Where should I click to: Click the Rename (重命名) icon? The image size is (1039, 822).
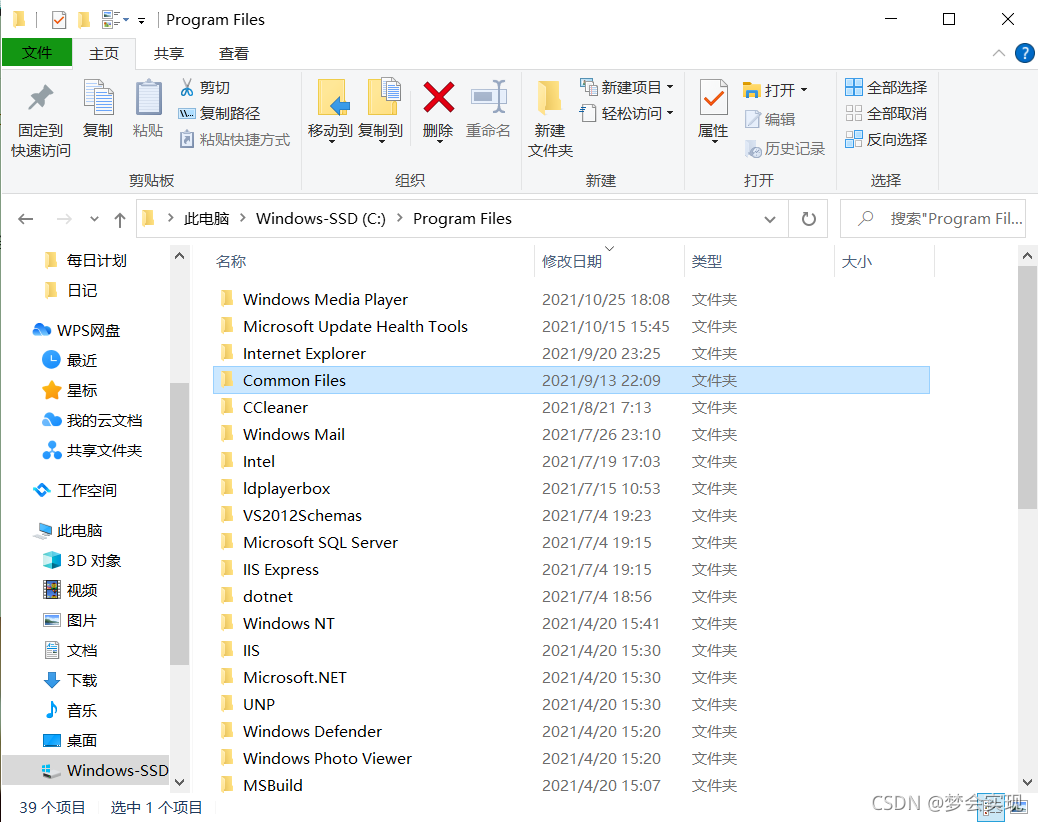(x=488, y=97)
